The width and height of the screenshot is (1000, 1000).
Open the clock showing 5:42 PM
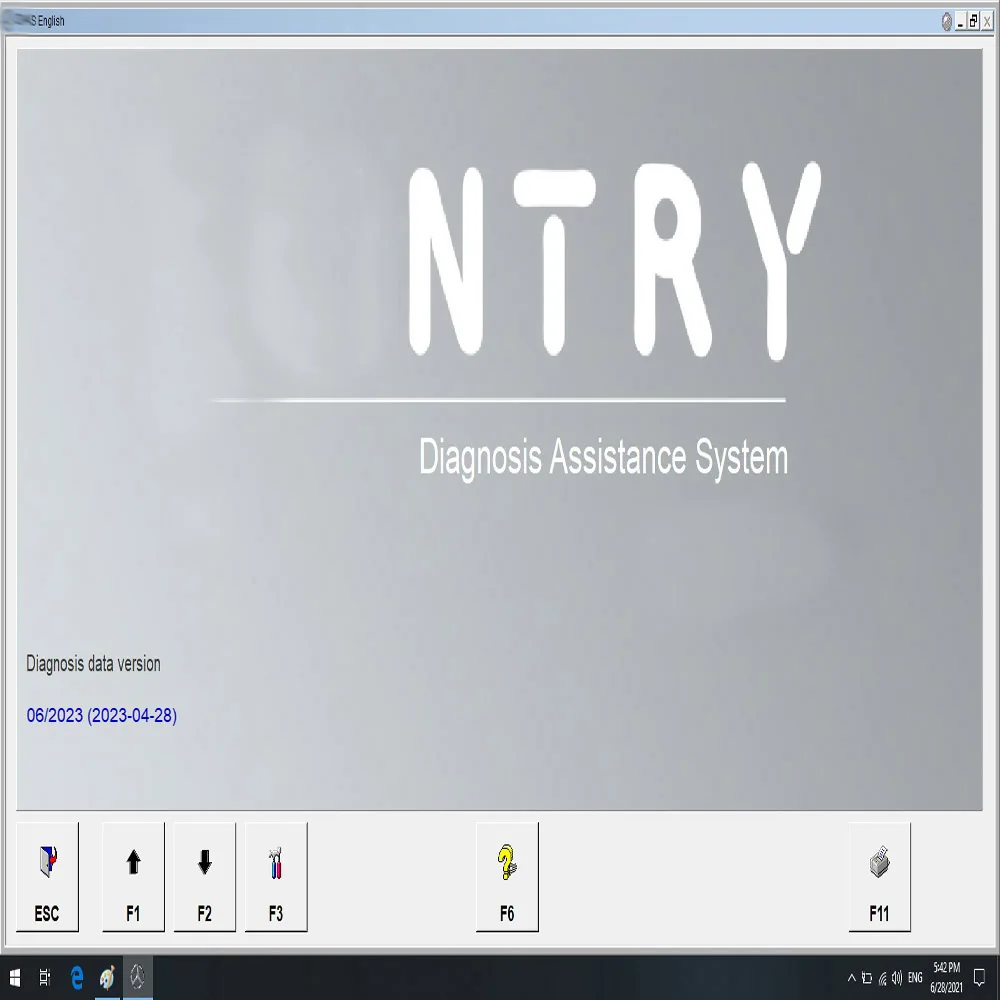[x=946, y=978]
